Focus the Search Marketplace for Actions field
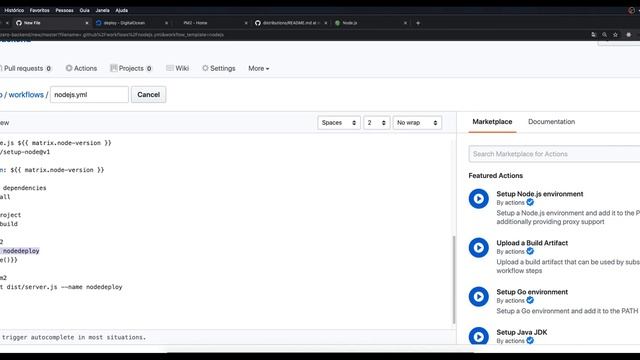640x360 pixels. (554, 154)
